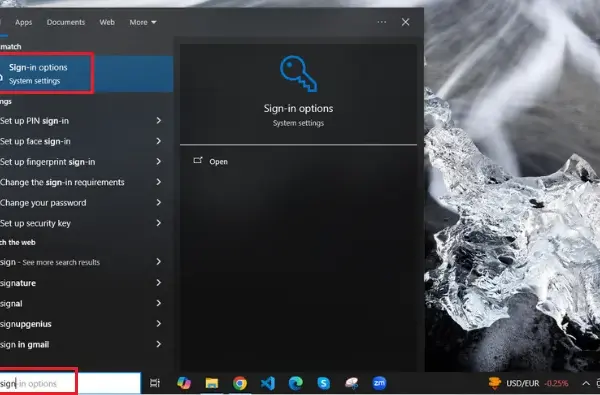
Task: Expand the 'sign in gmail' chevron
Action: pyautogui.click(x=158, y=344)
